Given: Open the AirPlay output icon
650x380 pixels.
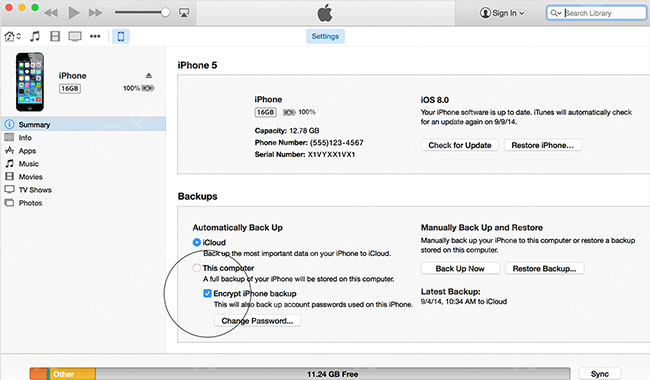Looking at the screenshot, I should [x=184, y=12].
